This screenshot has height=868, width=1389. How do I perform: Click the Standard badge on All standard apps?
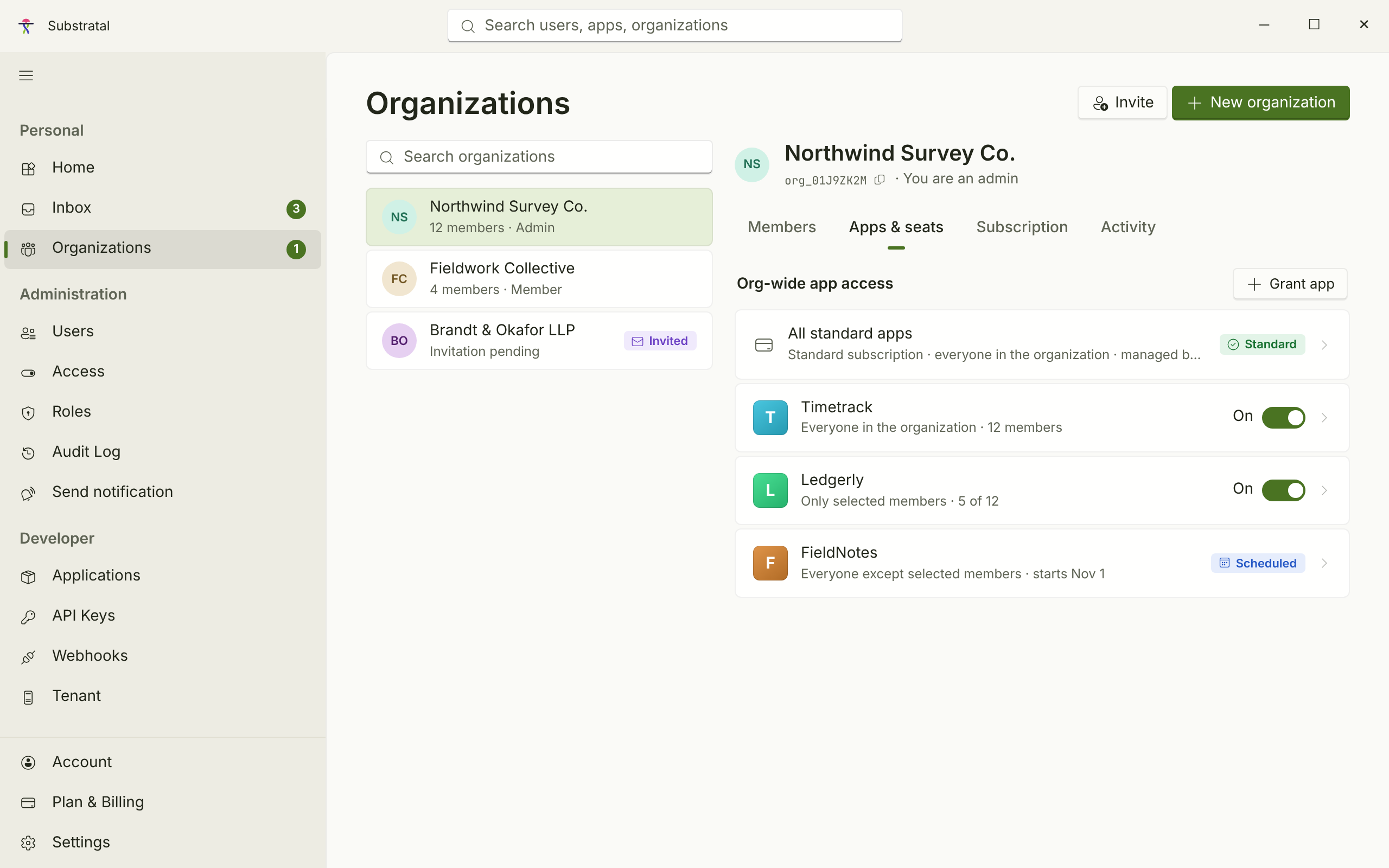(1262, 344)
